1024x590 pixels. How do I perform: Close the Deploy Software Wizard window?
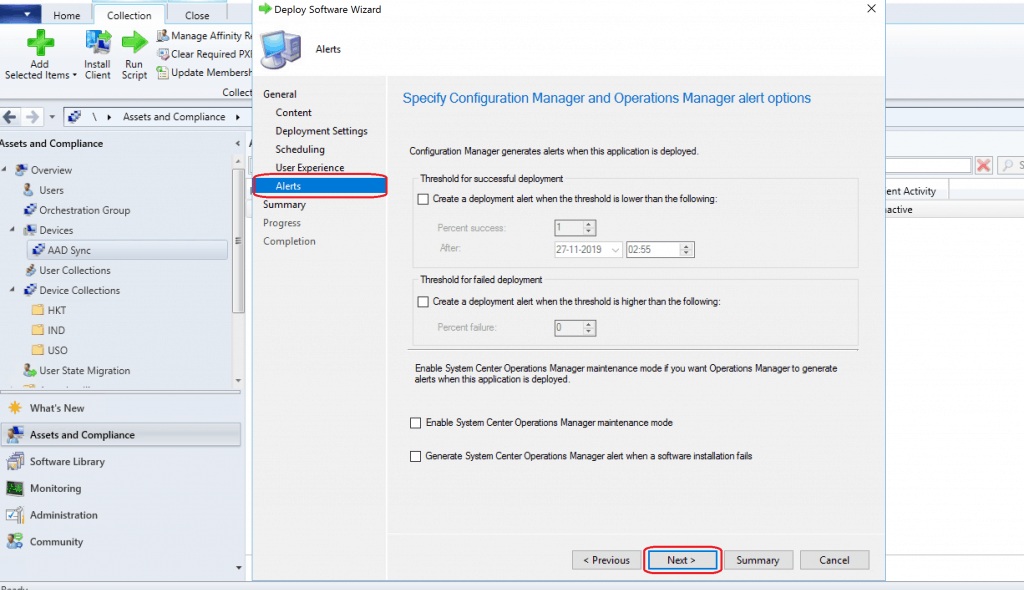pyautogui.click(x=871, y=8)
